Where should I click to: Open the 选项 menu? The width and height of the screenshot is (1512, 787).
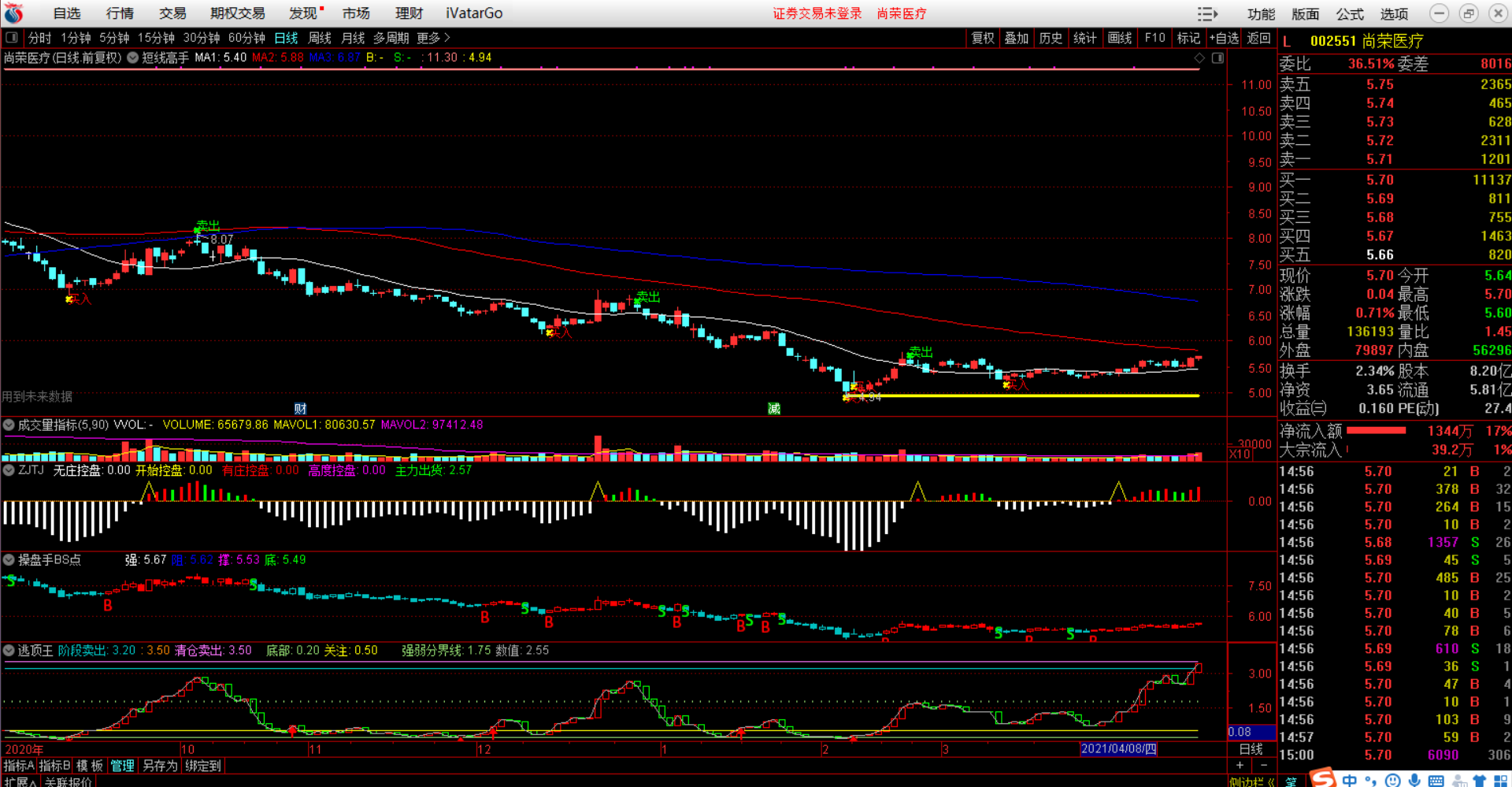1394,14
